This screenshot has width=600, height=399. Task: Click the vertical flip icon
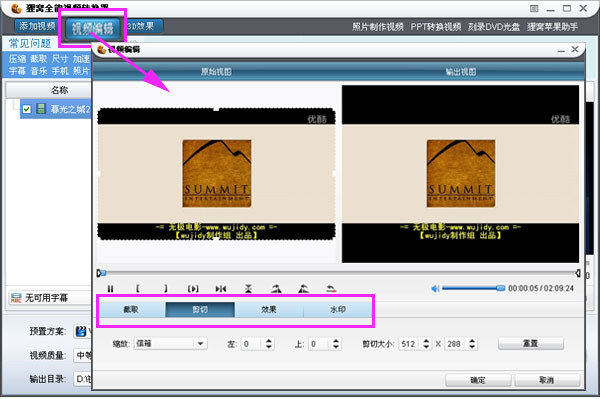248,289
